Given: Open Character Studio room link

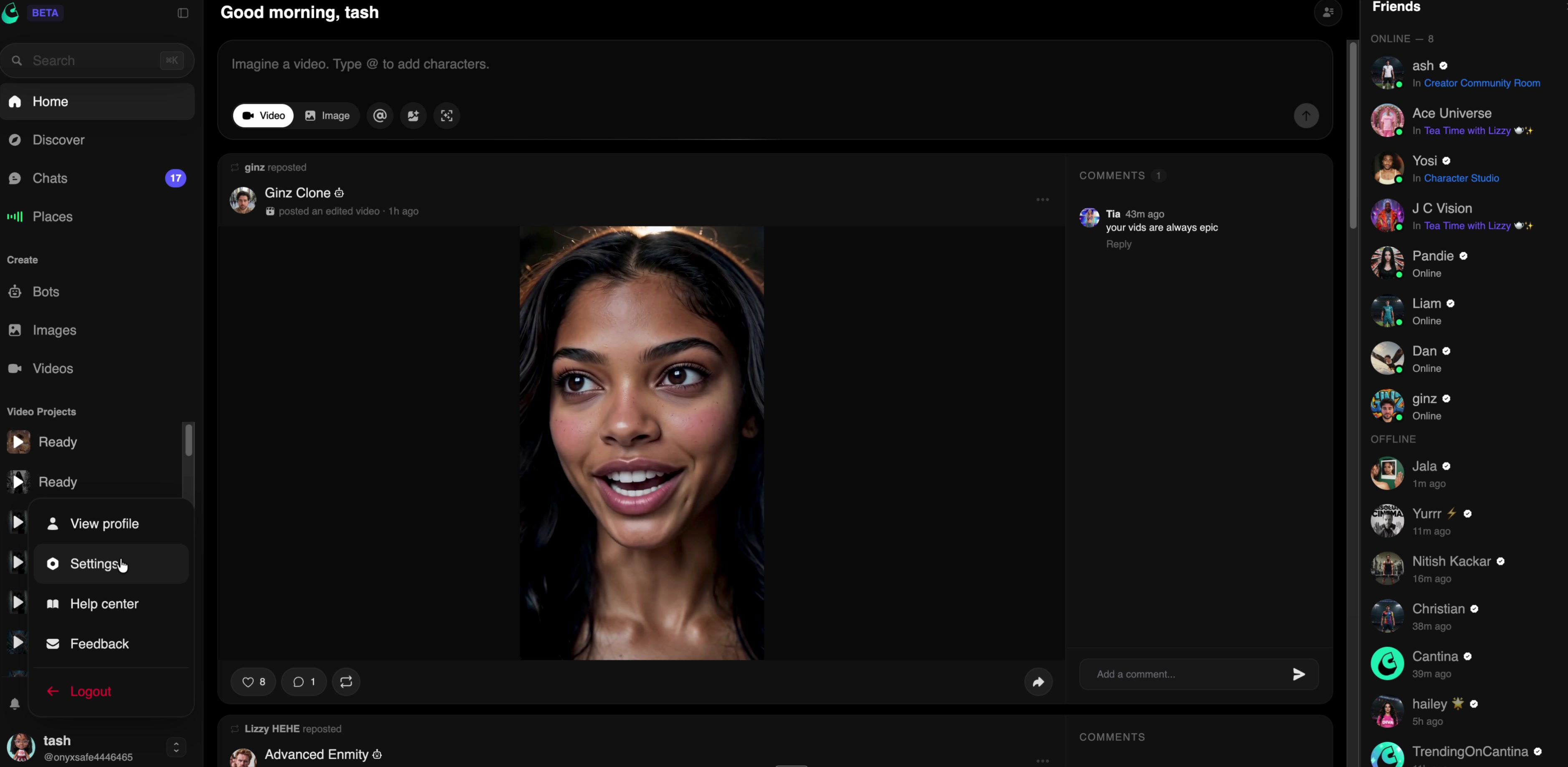Looking at the screenshot, I should point(1461,178).
